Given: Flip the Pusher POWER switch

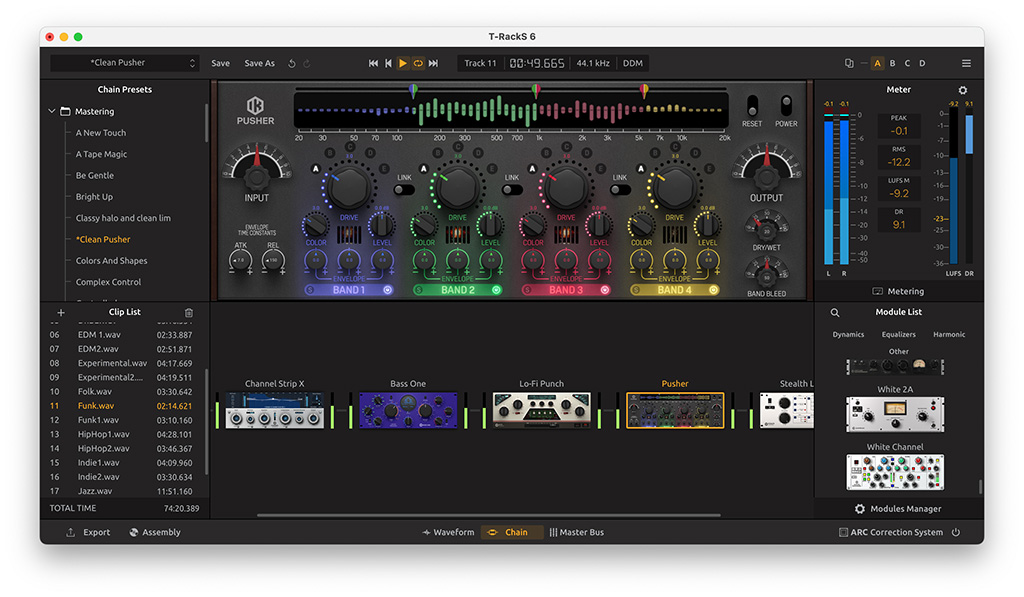Looking at the screenshot, I should (787, 106).
